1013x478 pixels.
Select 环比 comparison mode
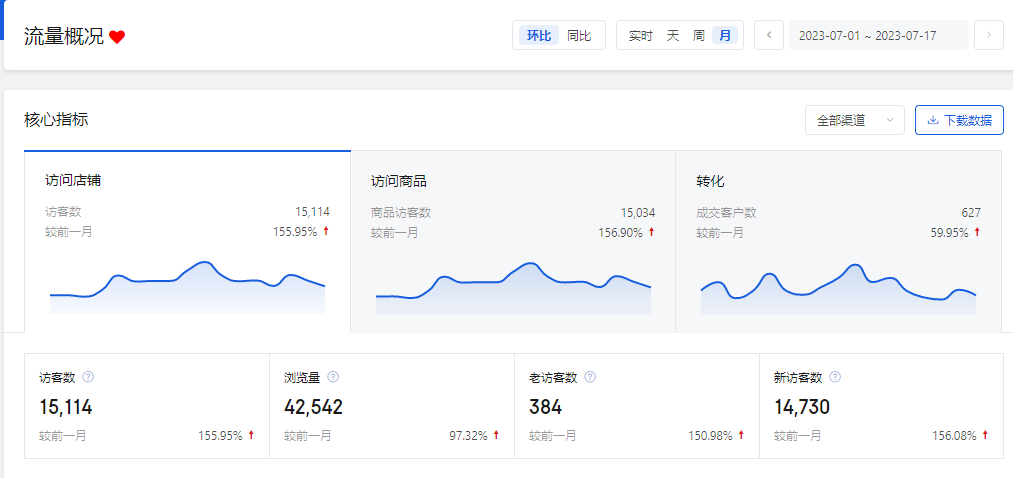(539, 35)
